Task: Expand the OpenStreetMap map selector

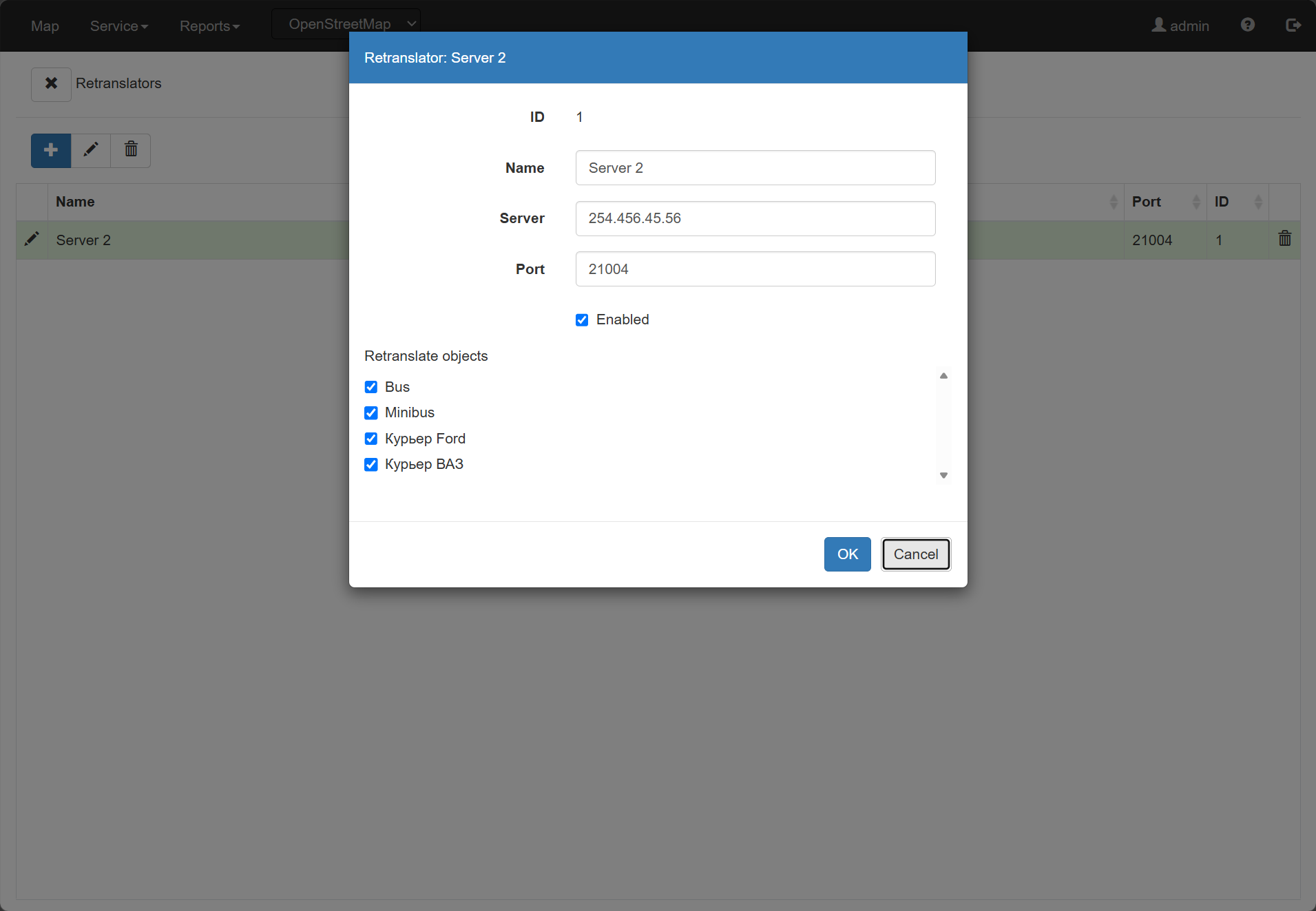Action: click(x=346, y=24)
